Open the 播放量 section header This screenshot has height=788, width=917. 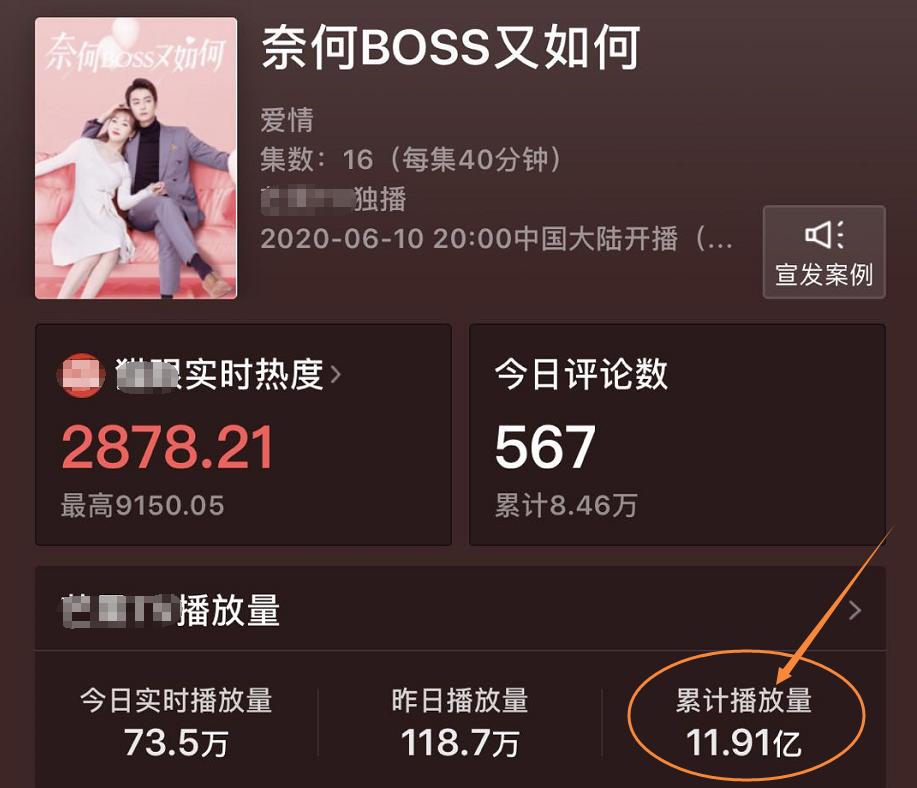pos(461,609)
